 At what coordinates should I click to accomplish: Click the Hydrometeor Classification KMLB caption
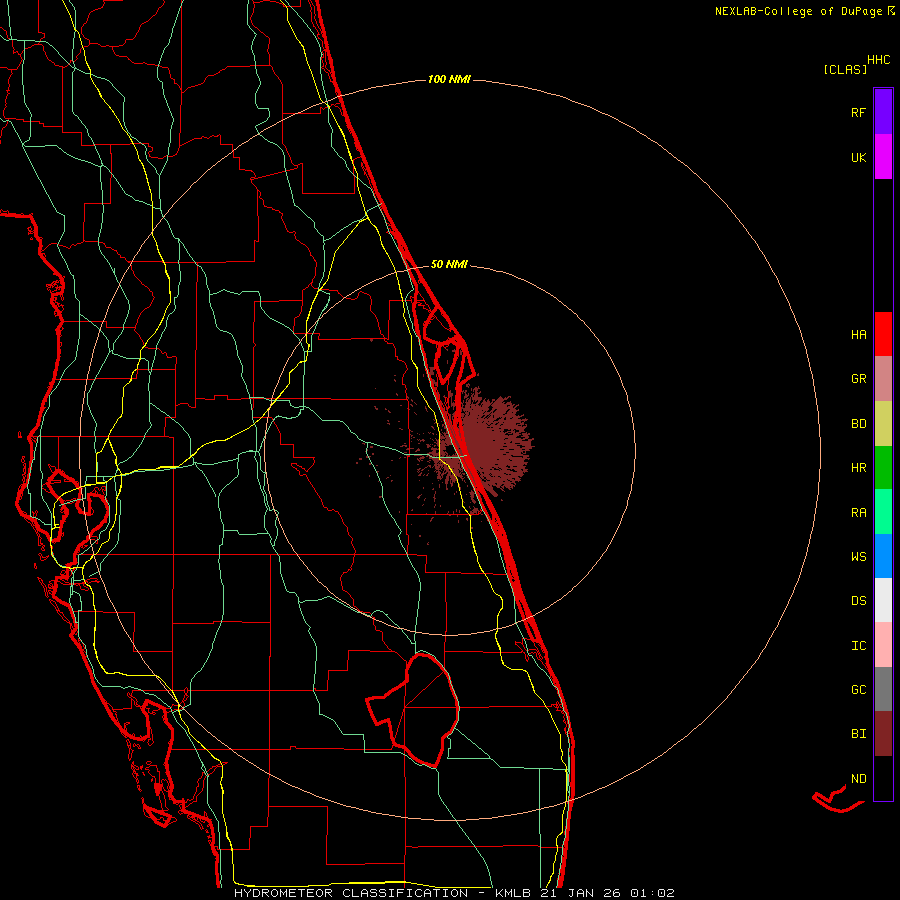pyautogui.click(x=454, y=893)
